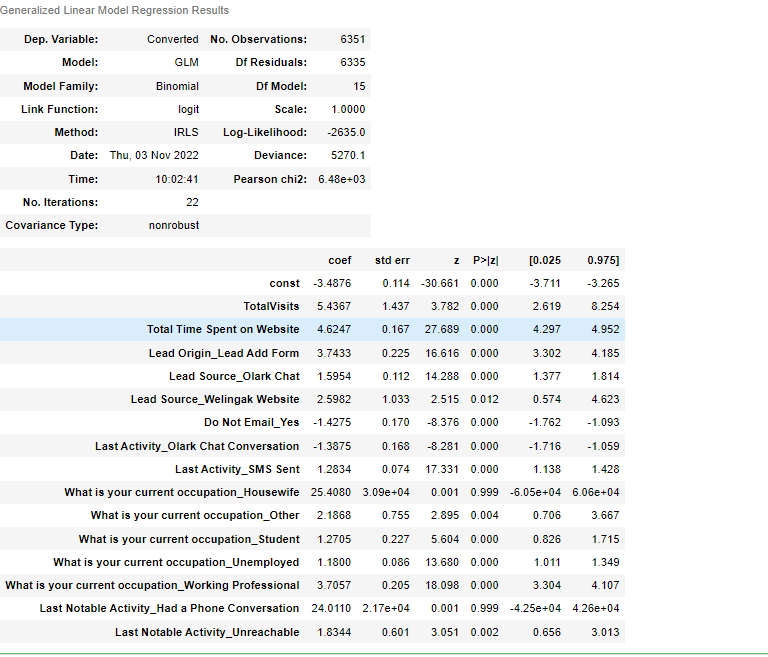
Task: Select 'Lead Source_Olark Chat' row label
Action: tap(234, 376)
